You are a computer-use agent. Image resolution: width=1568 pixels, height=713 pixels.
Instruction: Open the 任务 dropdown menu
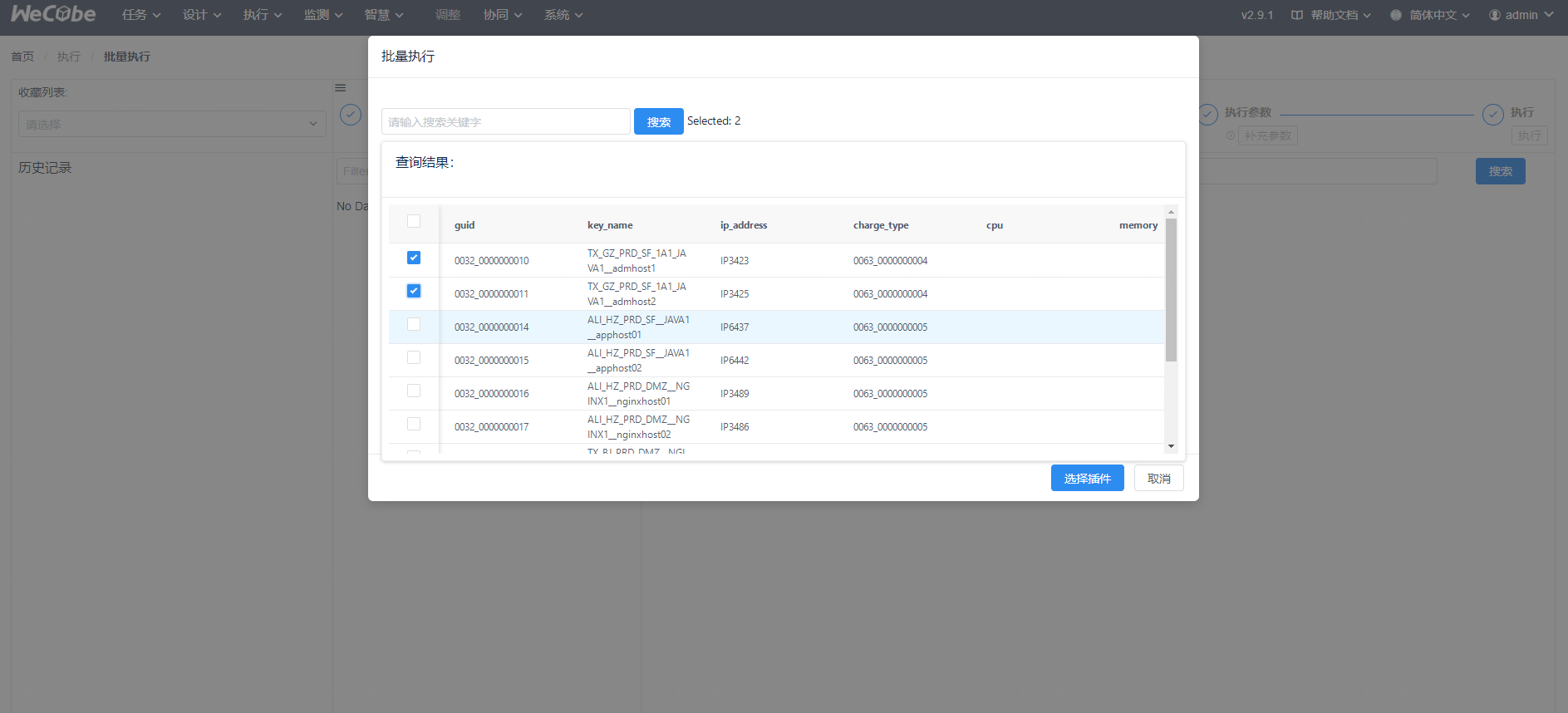point(140,15)
